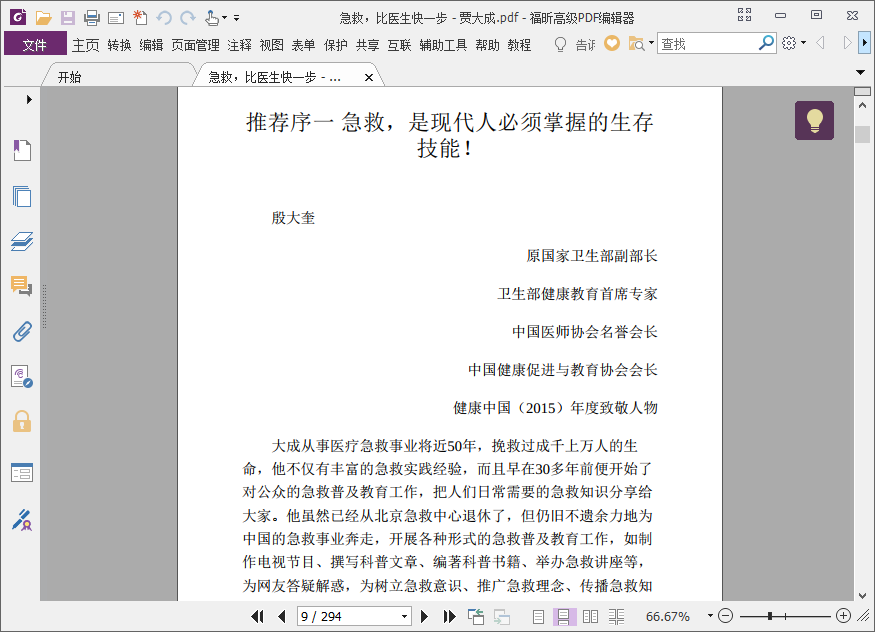Zoom in with the plus button
This screenshot has width=875, height=632.
coord(843,616)
